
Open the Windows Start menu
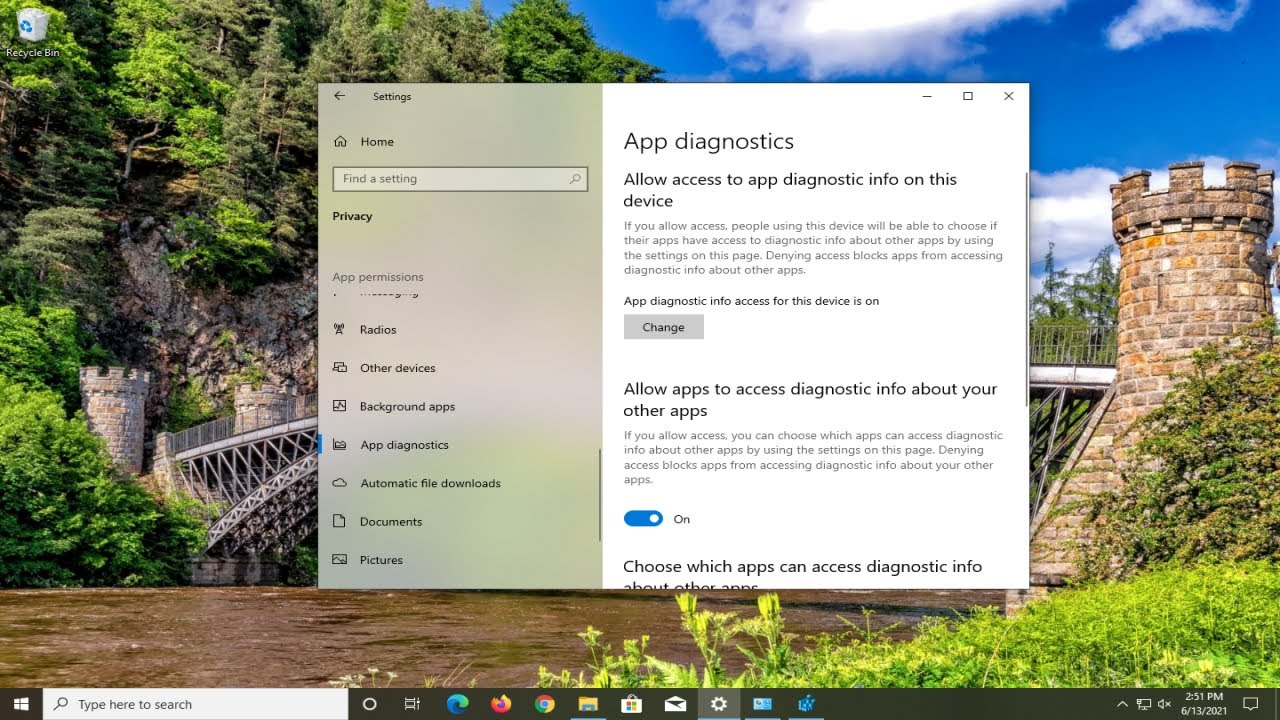coord(22,704)
